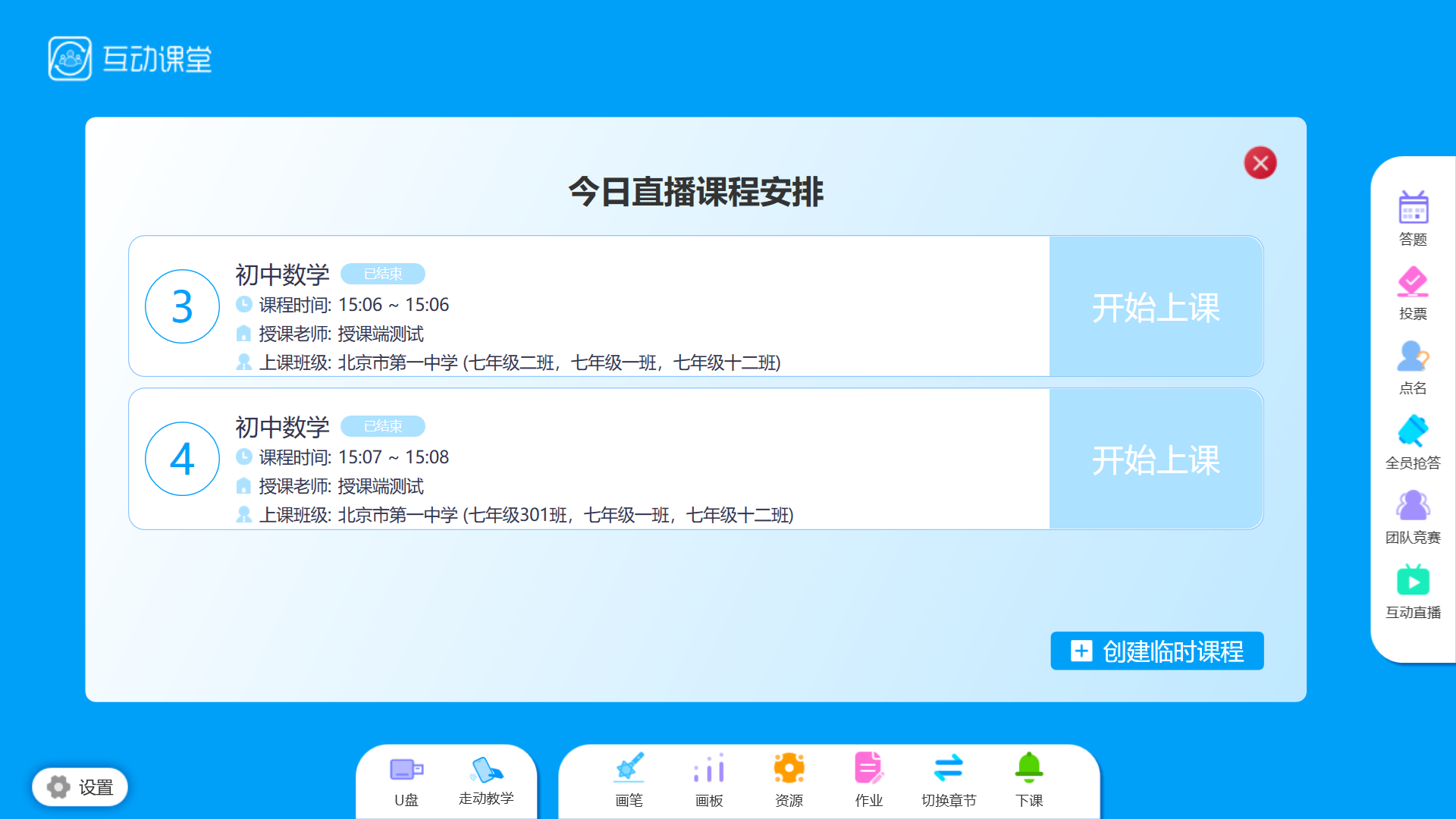Open the 作业 homework tool
This screenshot has height=819, width=1456.
(x=869, y=780)
